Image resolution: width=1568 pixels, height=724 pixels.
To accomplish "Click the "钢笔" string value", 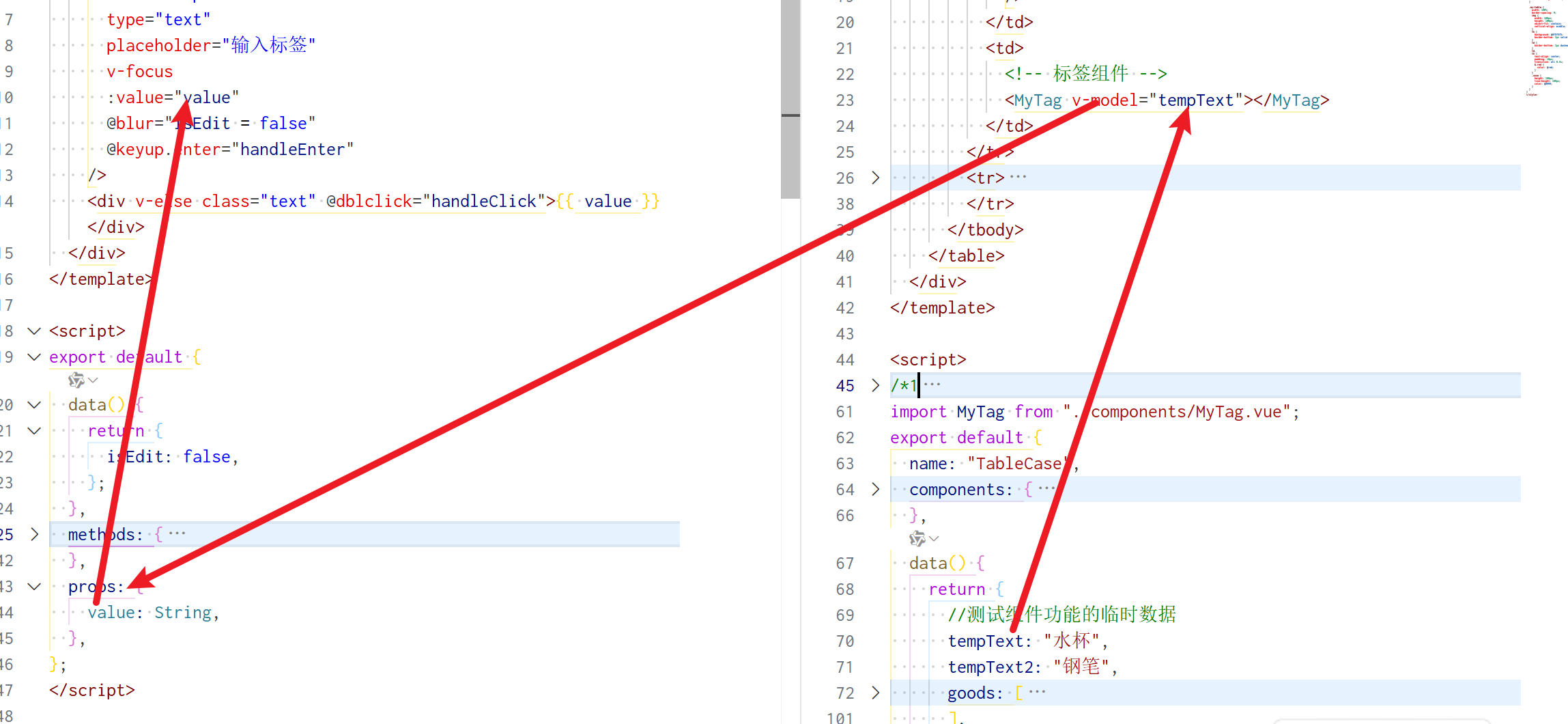I will [1081, 667].
